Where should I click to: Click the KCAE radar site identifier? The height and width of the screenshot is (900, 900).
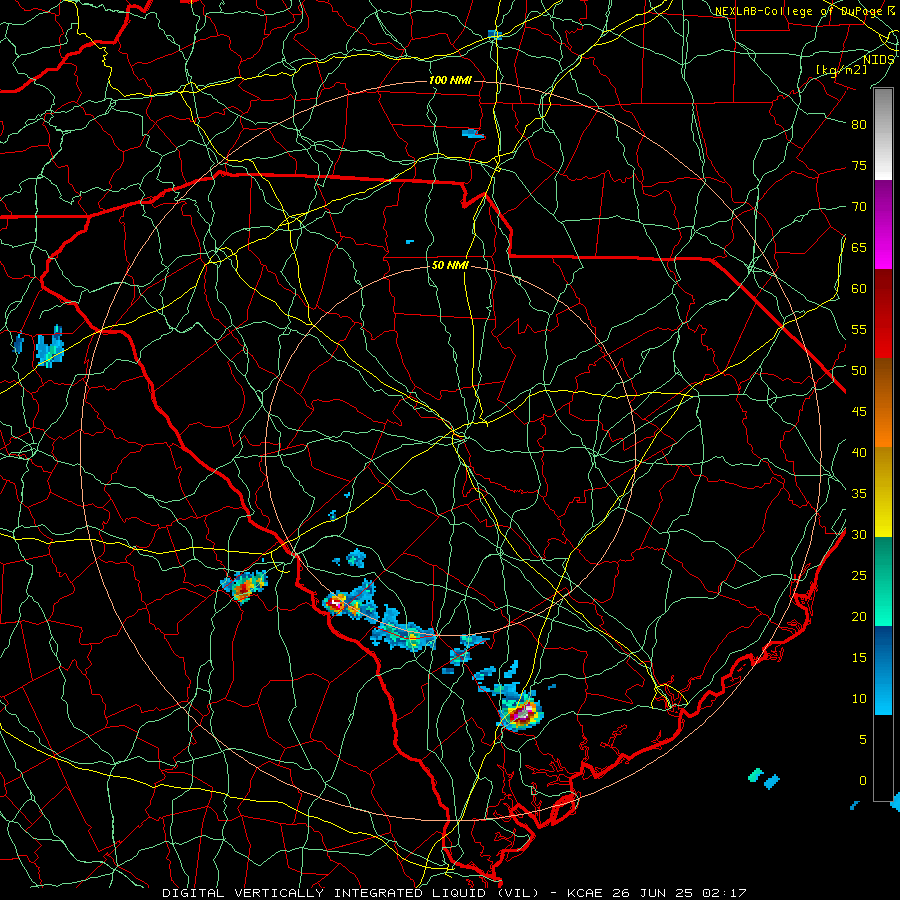585,893
